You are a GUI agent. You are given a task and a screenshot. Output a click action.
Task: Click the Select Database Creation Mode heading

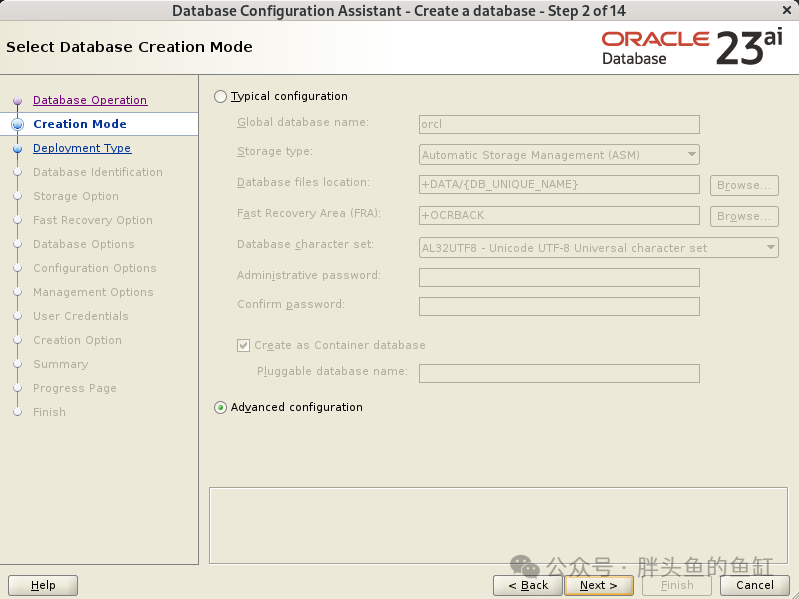tap(129, 47)
